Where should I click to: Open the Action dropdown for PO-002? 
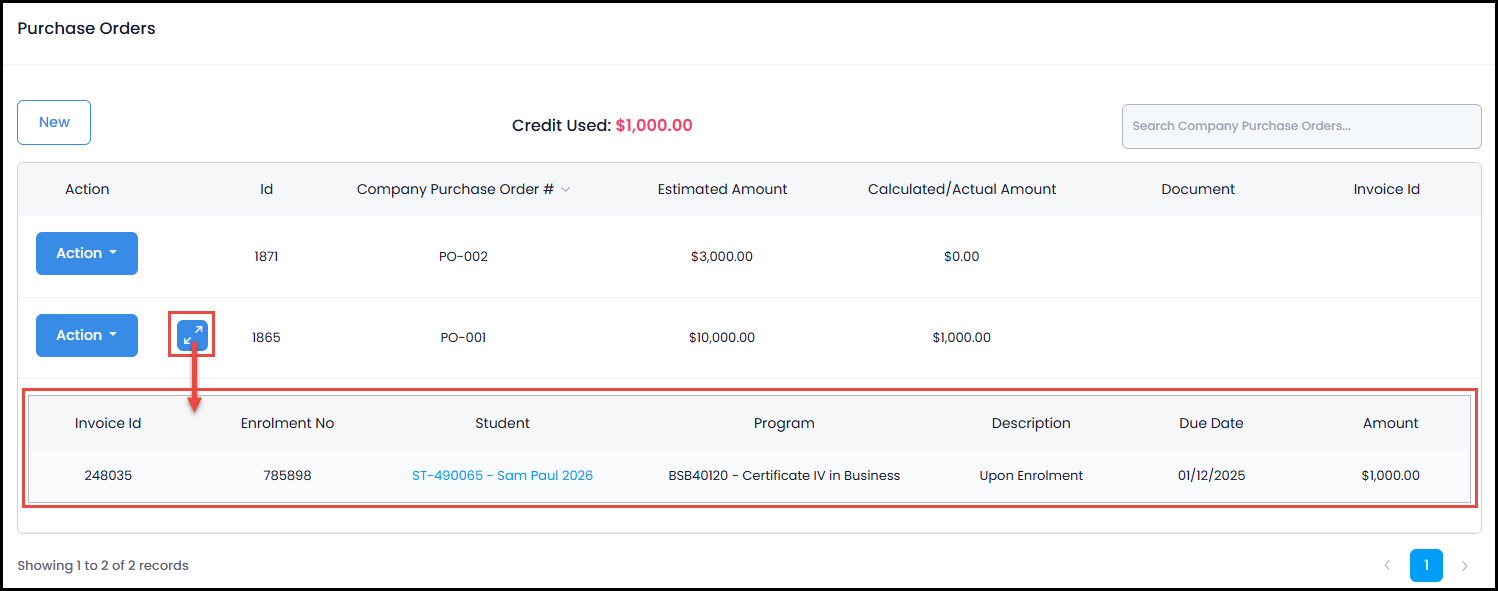point(87,254)
